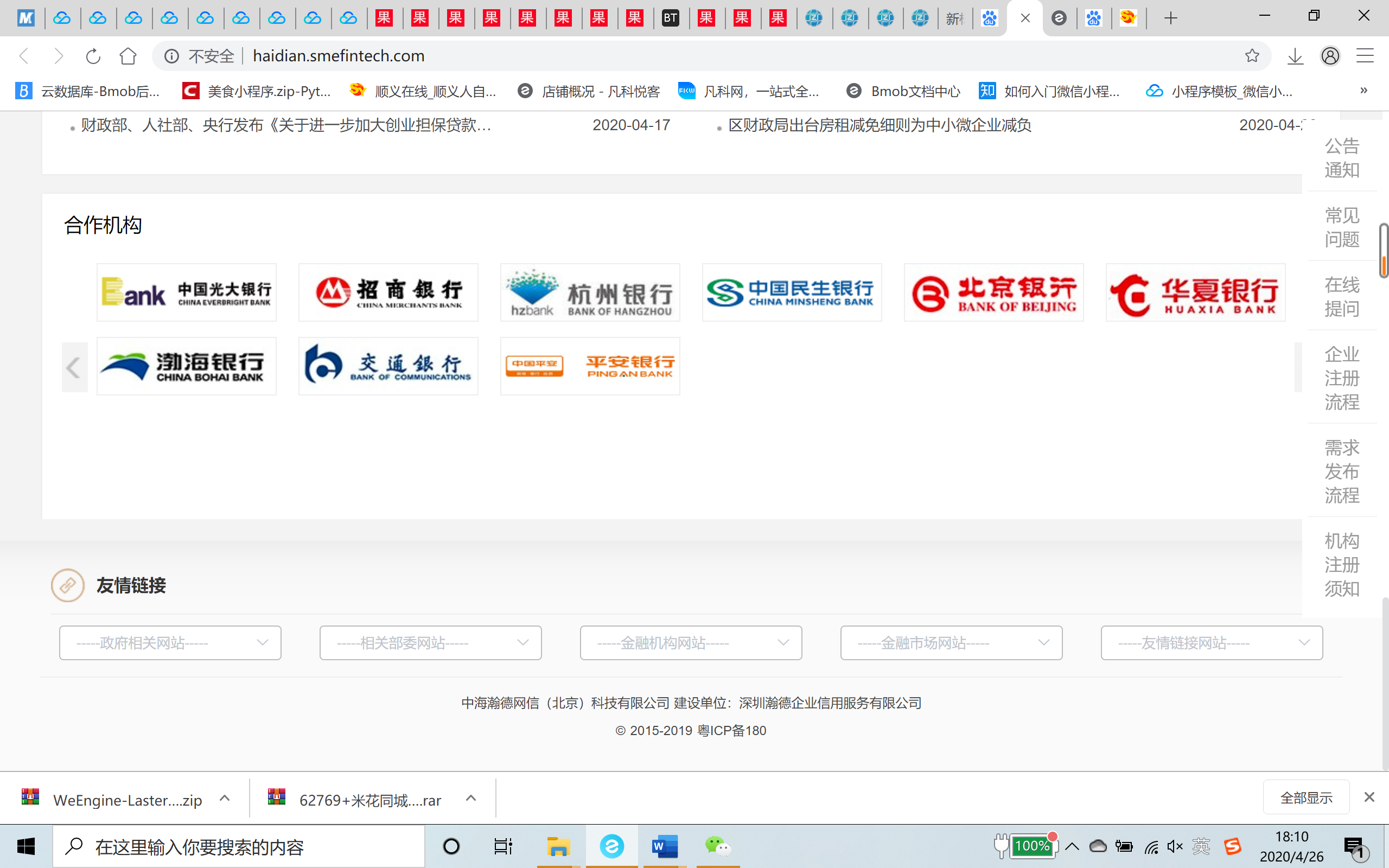Screen dimensions: 1389x868
Task: Go to the browser home page icon
Action: click(x=128, y=56)
